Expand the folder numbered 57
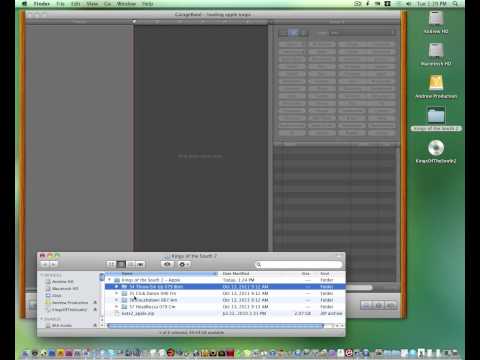Screen dimensions: 480x360 tap(116, 307)
